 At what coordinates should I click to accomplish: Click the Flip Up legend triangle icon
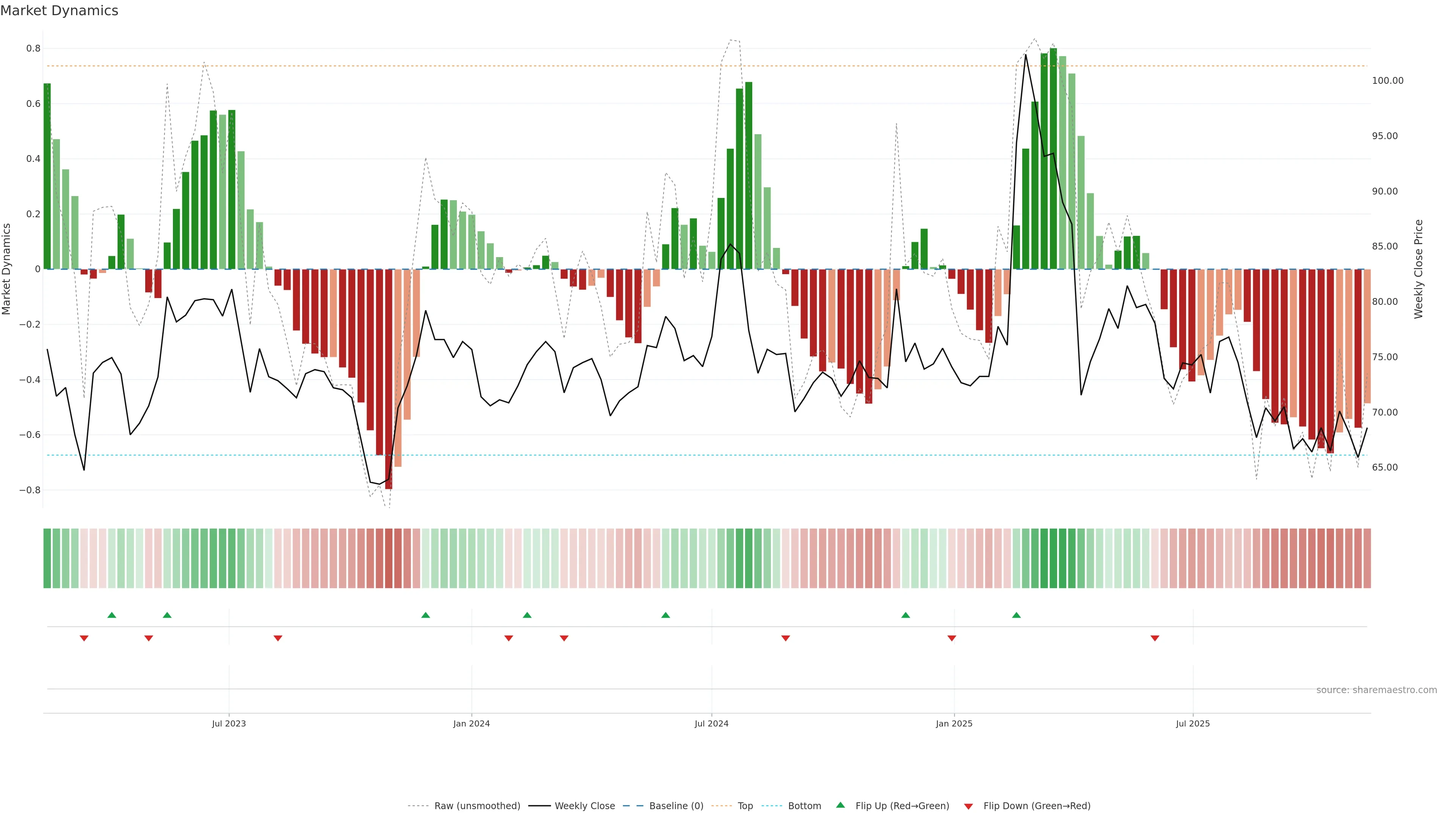841,805
